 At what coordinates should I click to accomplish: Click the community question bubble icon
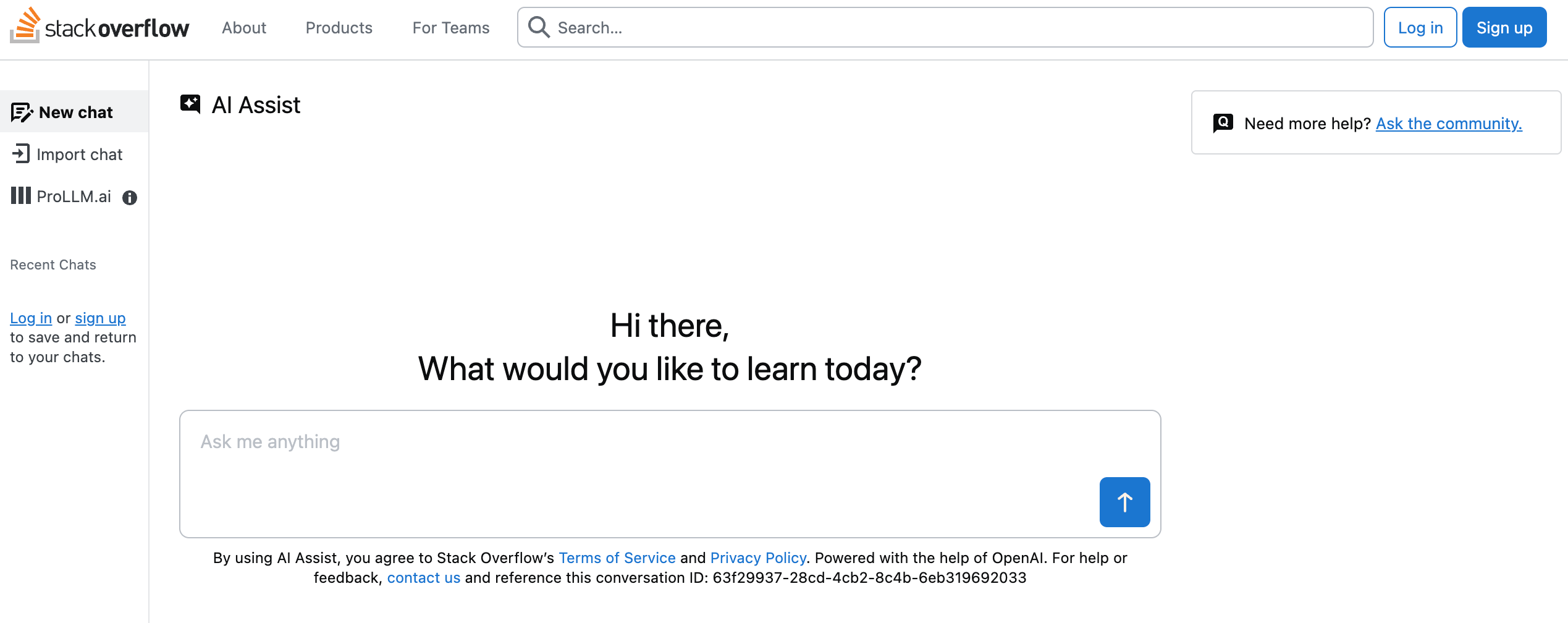tap(1223, 123)
